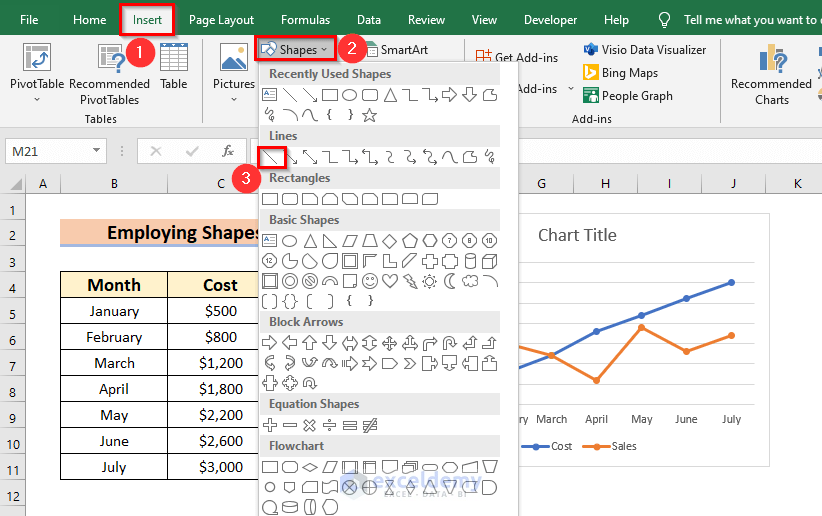Open the Page Layout tab
822x516 pixels.
(x=221, y=20)
